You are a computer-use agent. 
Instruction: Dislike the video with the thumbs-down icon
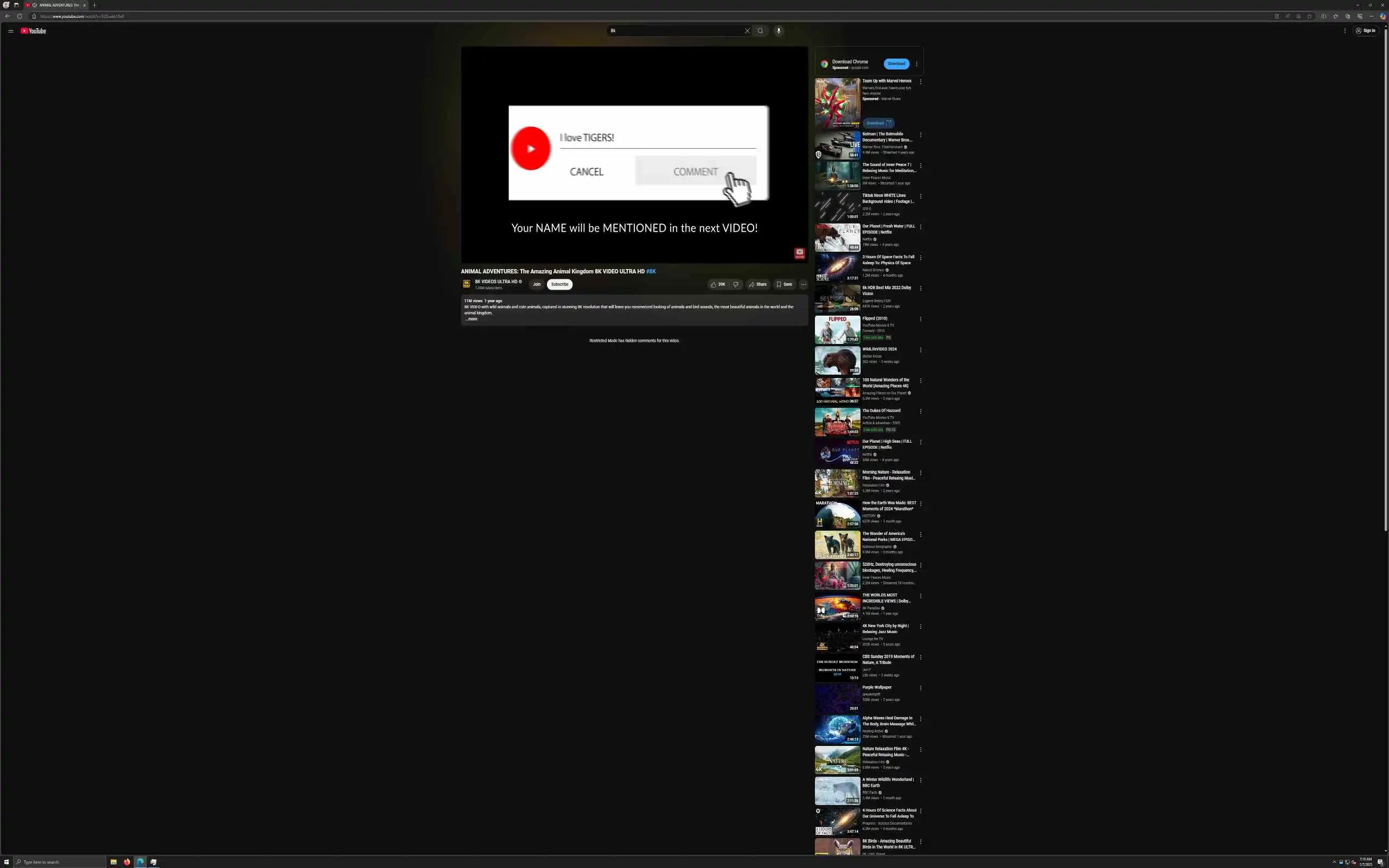pos(736,284)
